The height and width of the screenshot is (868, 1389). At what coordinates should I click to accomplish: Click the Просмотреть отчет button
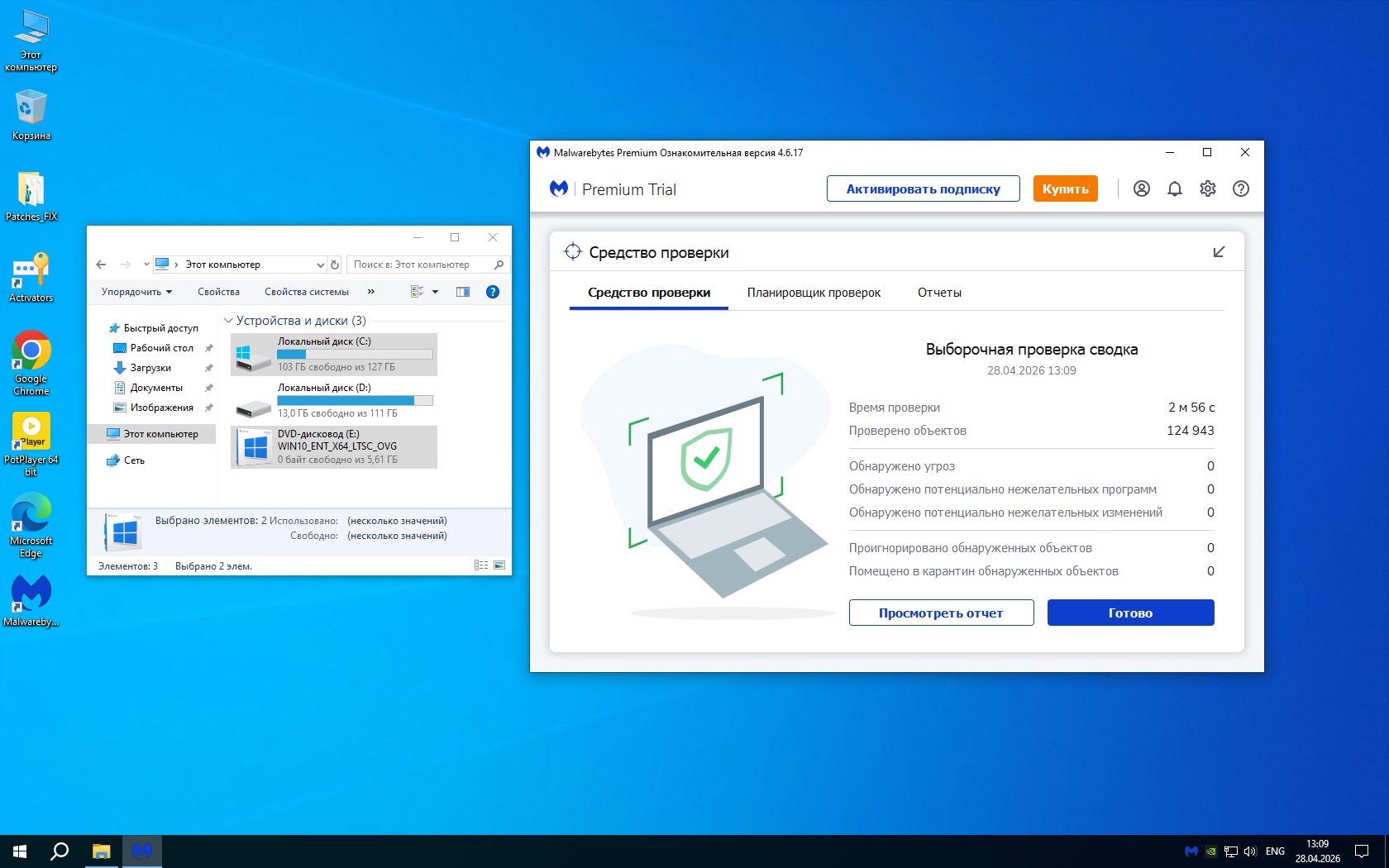click(x=941, y=613)
